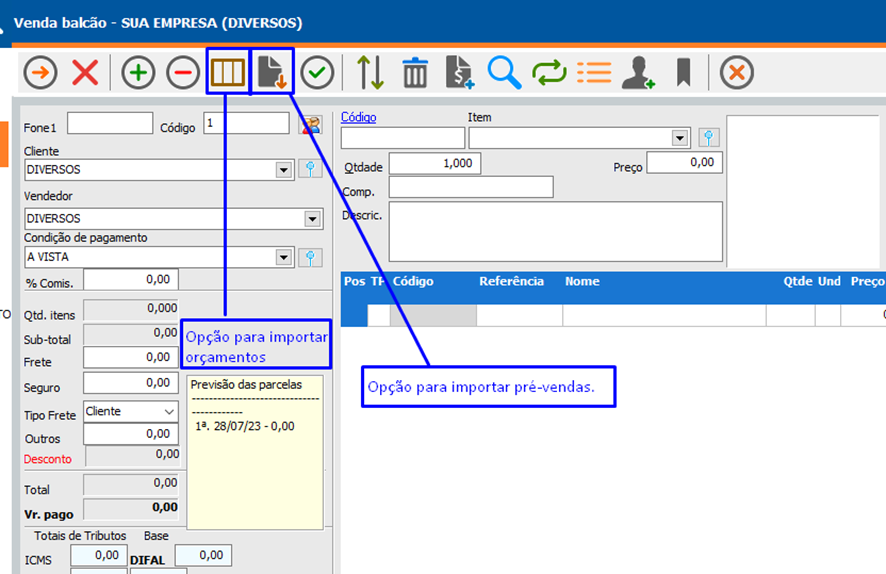Open the Condição de pagamento dropdown
This screenshot has height=574, width=886.
click(283, 258)
